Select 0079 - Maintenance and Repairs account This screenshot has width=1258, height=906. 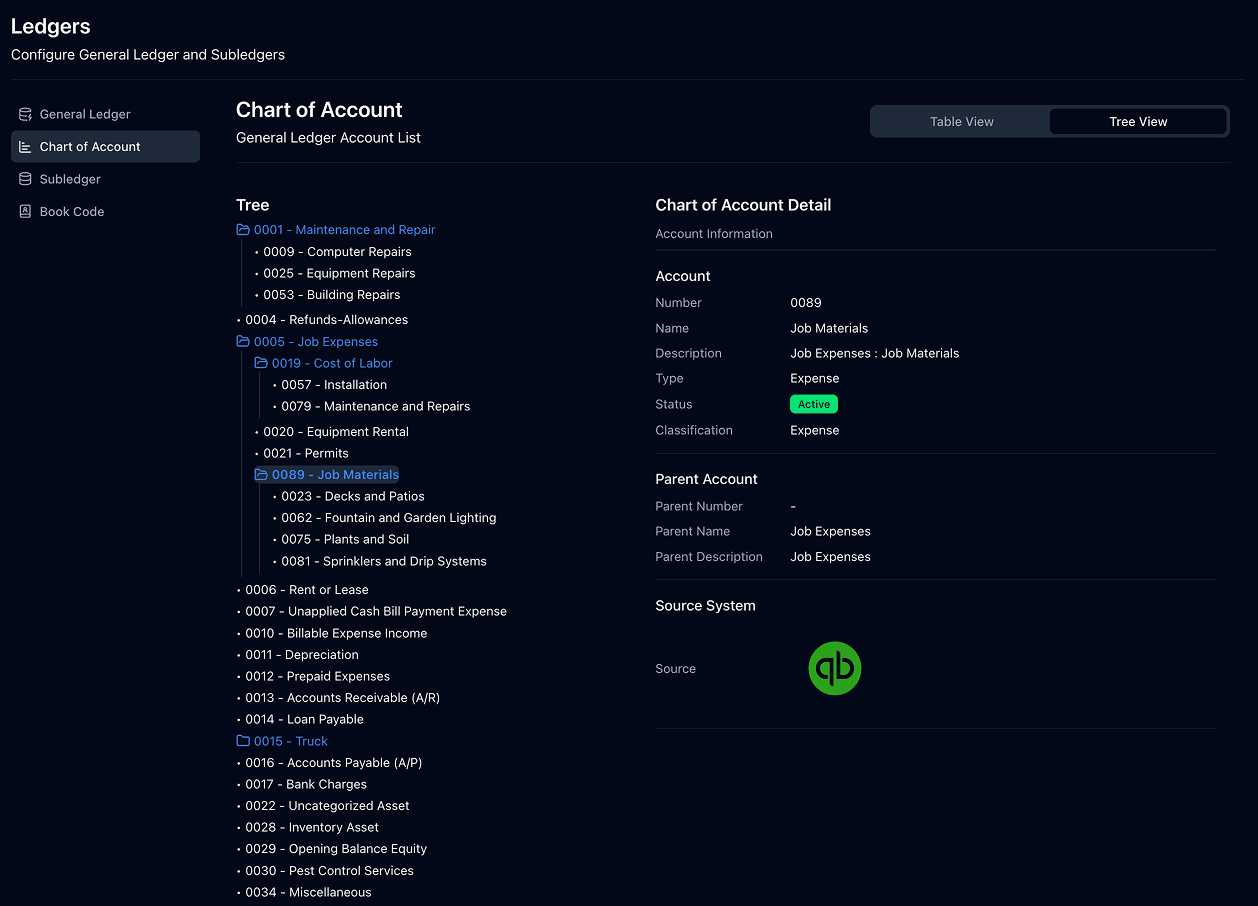tap(375, 406)
